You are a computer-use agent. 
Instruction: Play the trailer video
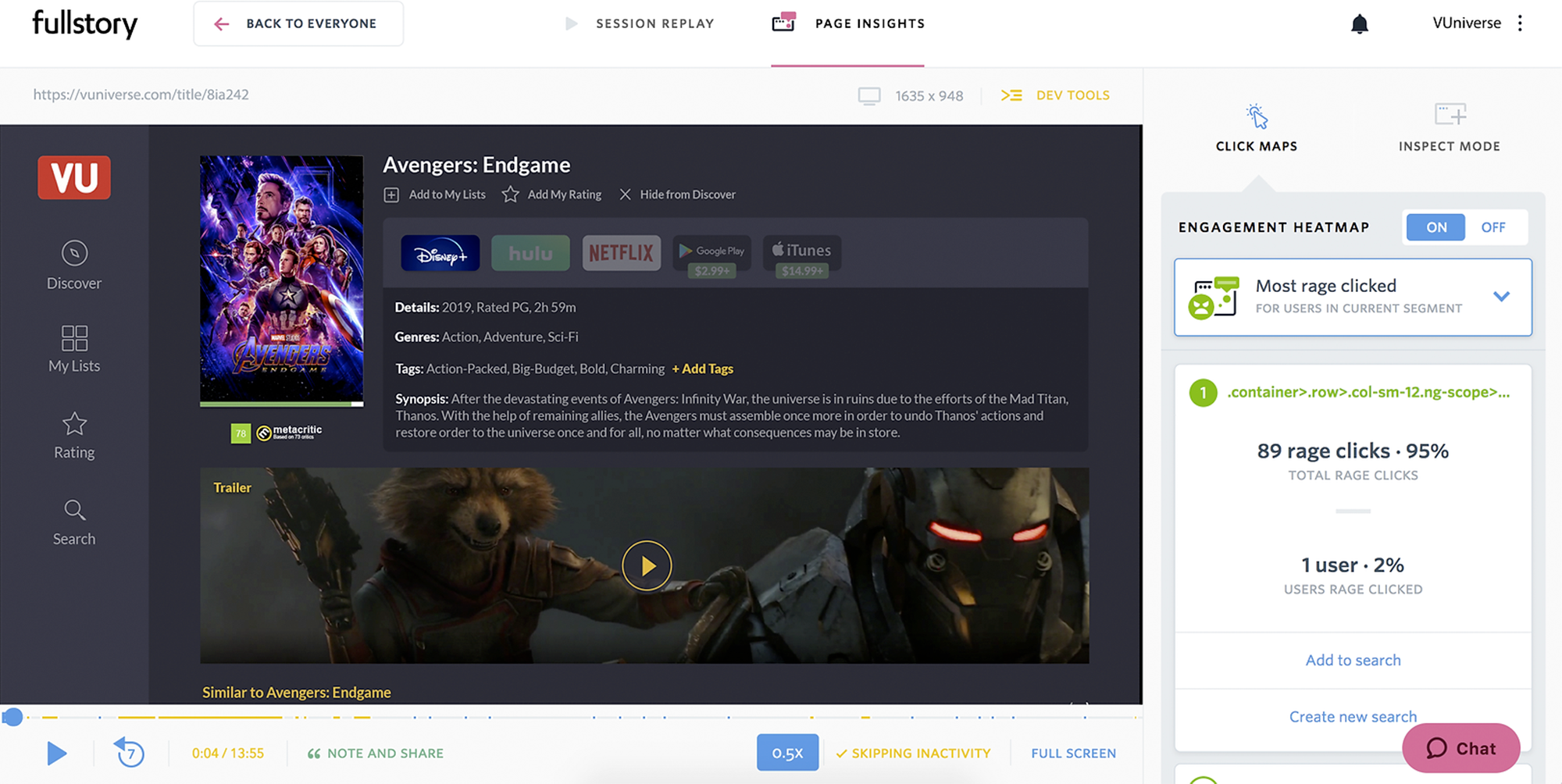(647, 565)
